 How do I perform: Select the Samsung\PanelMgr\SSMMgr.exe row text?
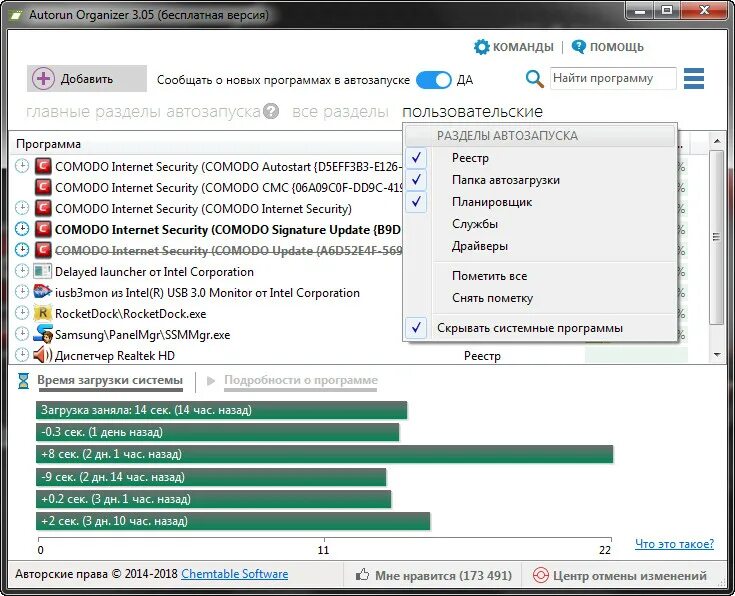142,334
